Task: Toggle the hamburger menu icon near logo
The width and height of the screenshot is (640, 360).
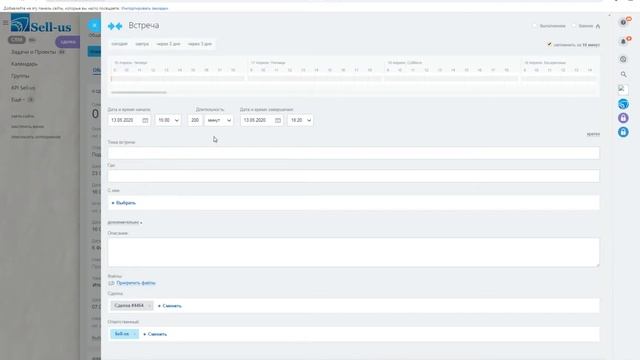Action: click(5, 23)
